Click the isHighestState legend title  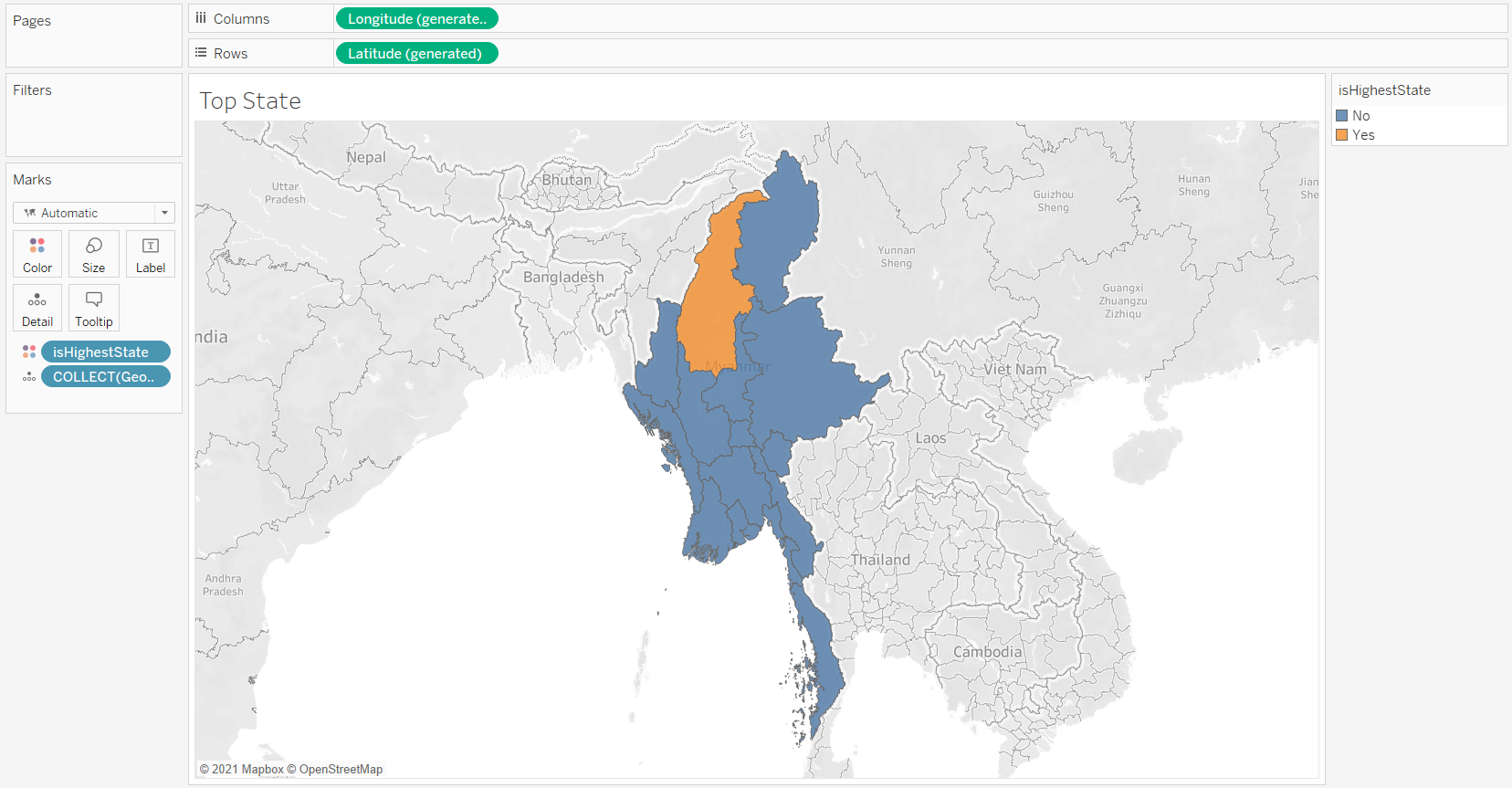(1384, 90)
